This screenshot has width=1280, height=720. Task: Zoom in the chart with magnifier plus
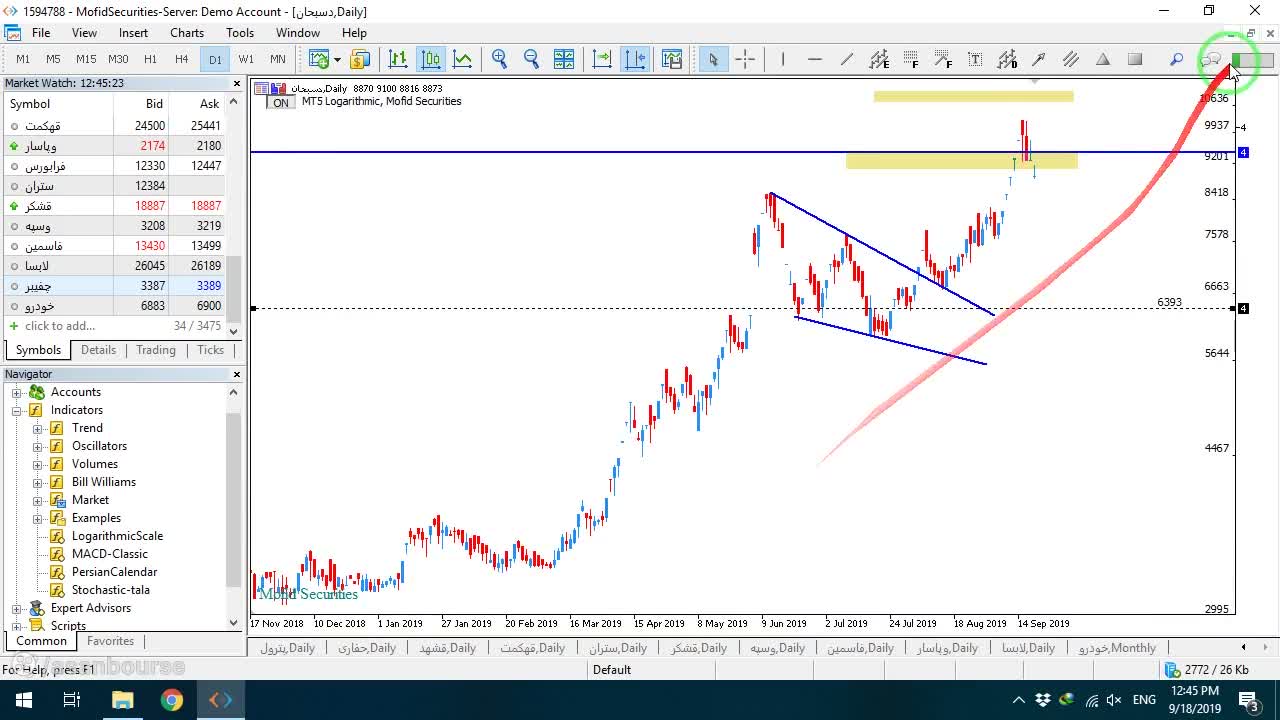(x=499, y=59)
